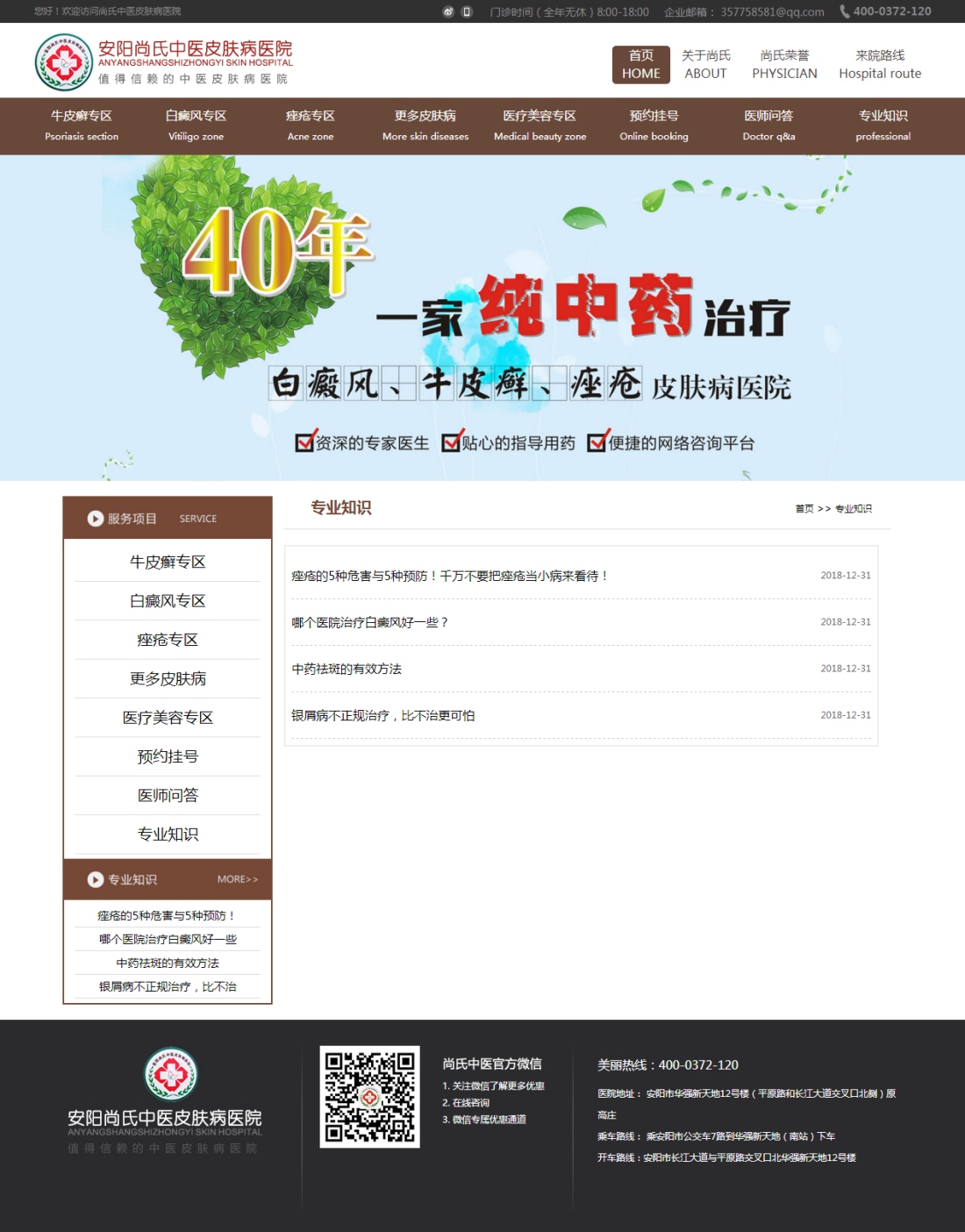
Task: Click the red checkmark beside 资深的专家医生
Action: 303,444
